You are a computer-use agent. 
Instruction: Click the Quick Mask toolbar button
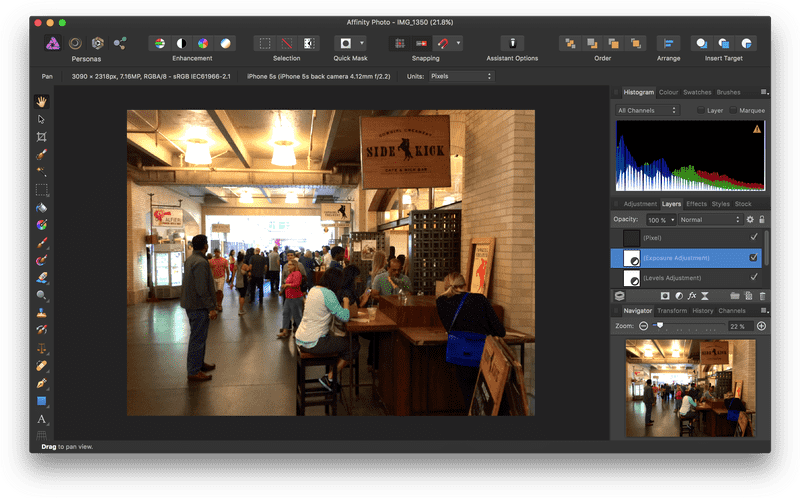(x=346, y=44)
